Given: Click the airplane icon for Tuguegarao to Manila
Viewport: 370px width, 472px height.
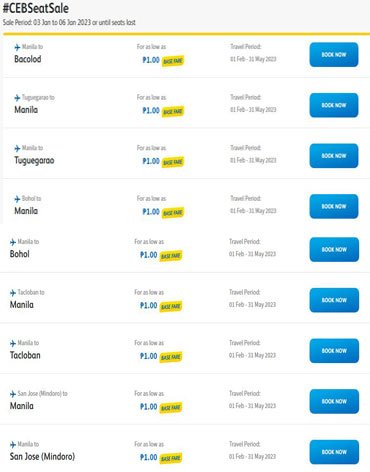Looking at the screenshot, I should pos(17,98).
